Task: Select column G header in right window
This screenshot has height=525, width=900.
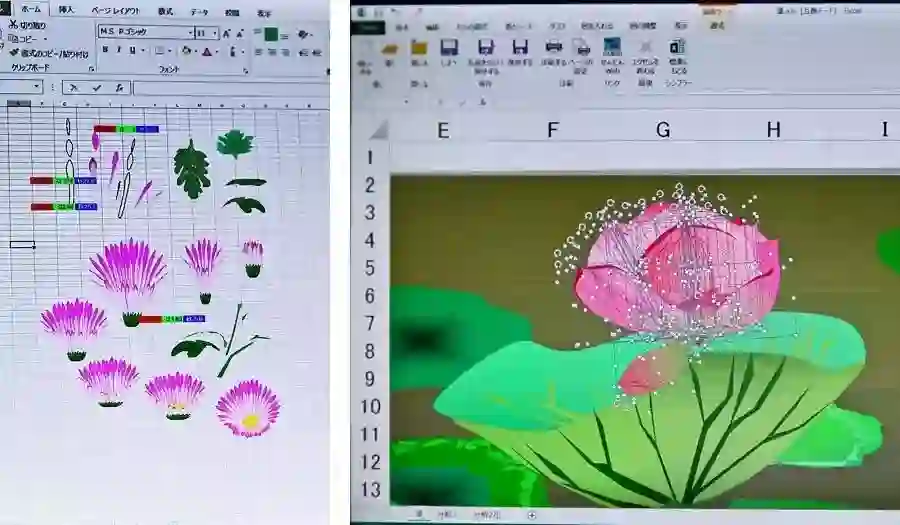Action: coord(663,130)
